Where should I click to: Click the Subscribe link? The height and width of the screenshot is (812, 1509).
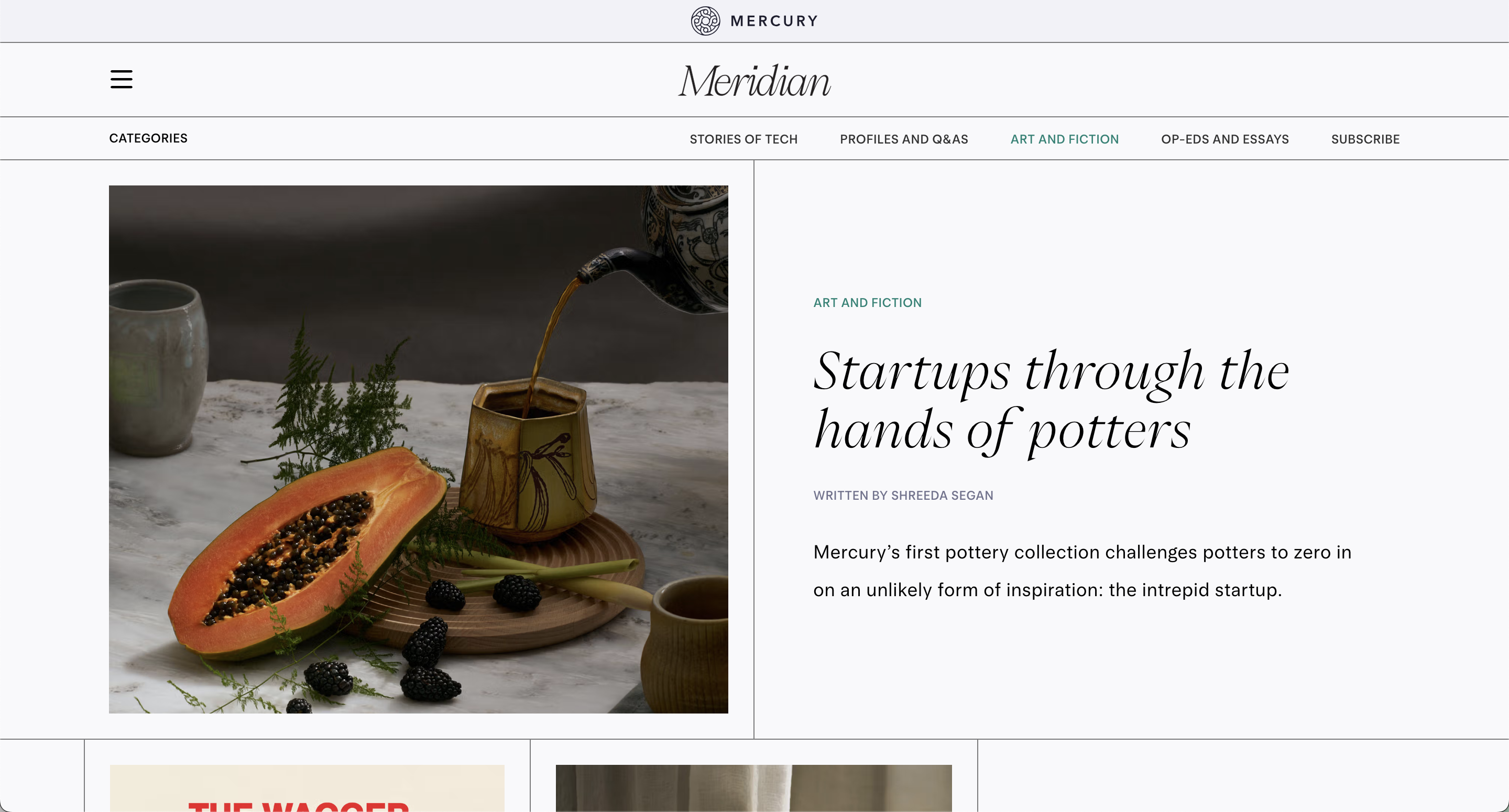(x=1365, y=139)
